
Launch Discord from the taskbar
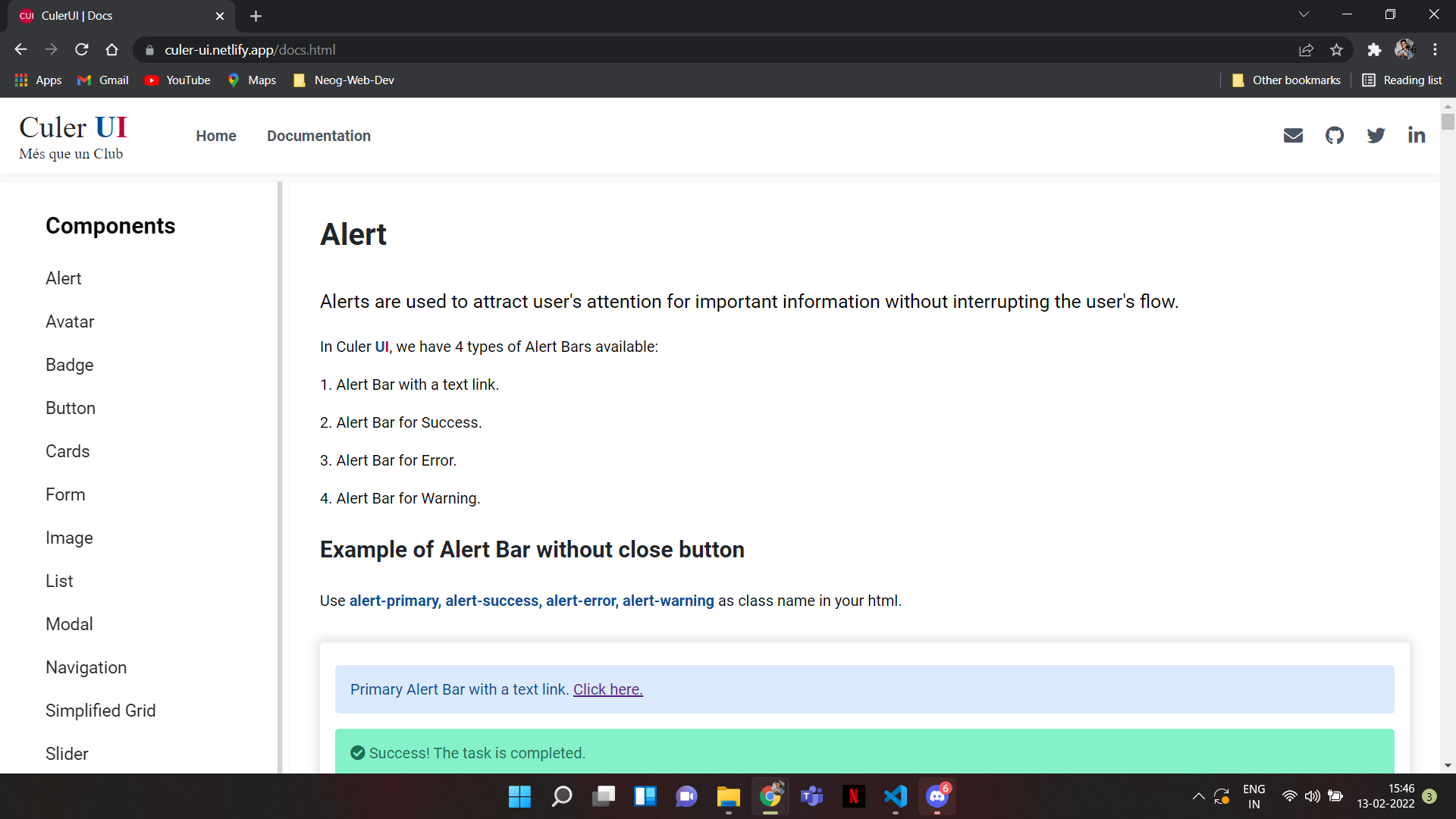pos(937,796)
